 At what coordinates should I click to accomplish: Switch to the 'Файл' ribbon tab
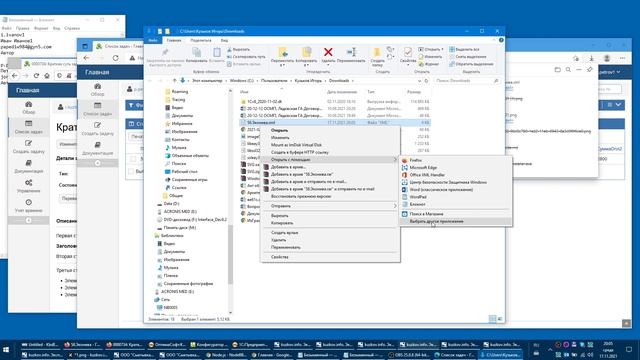point(153,40)
